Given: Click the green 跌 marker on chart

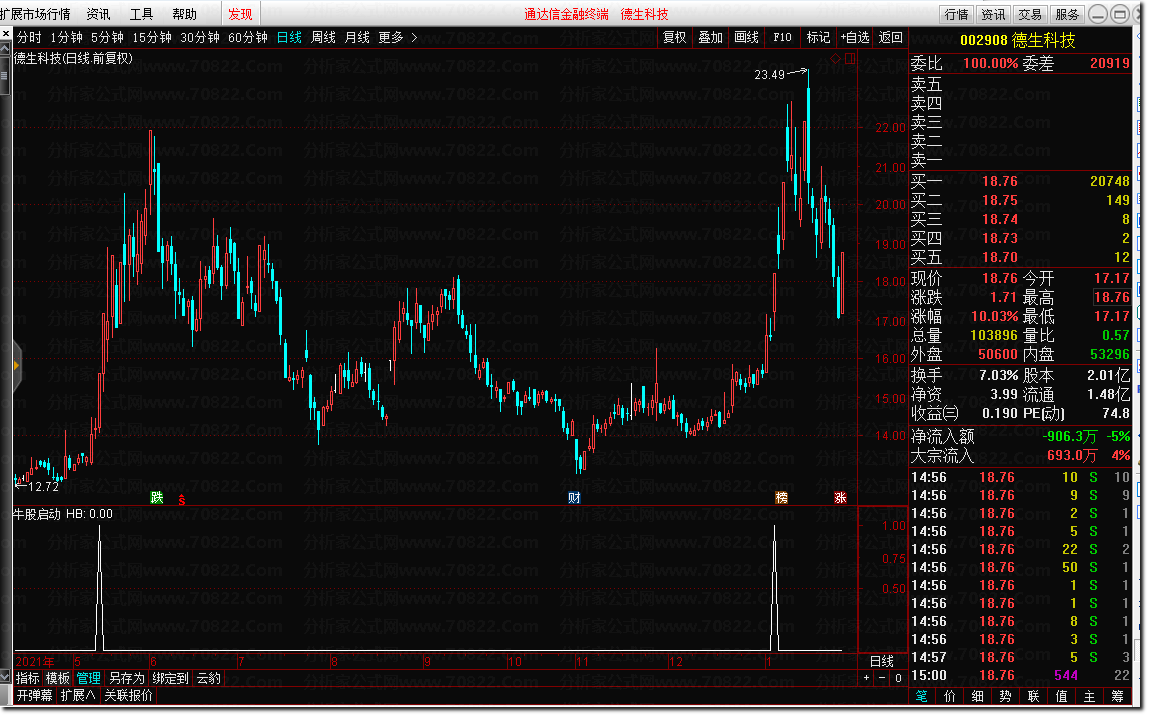Looking at the screenshot, I should point(157,498).
